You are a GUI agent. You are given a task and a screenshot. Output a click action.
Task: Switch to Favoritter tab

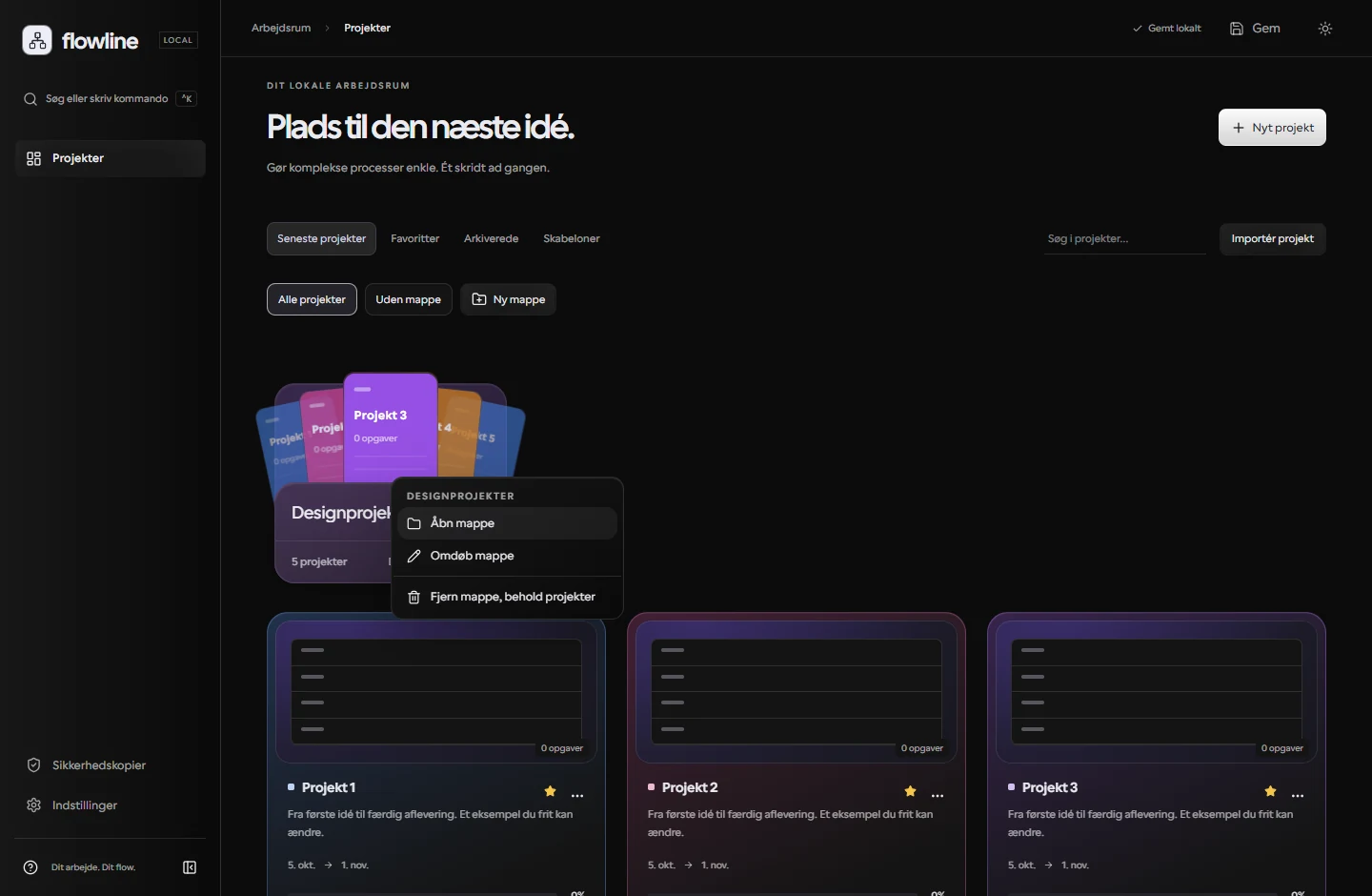[x=414, y=238]
